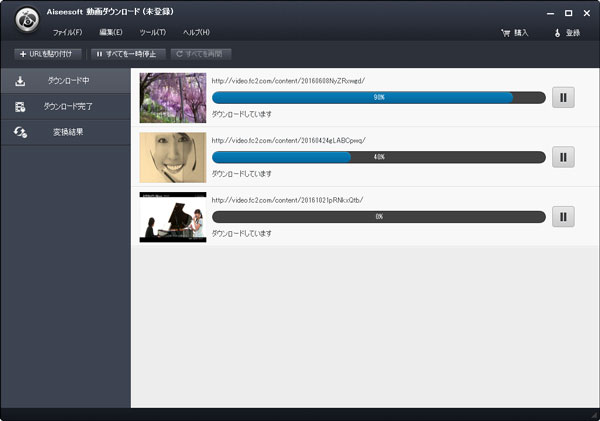The image size is (600, 421).
Task: Open the ファイル(F) menu
Action: pos(67,33)
